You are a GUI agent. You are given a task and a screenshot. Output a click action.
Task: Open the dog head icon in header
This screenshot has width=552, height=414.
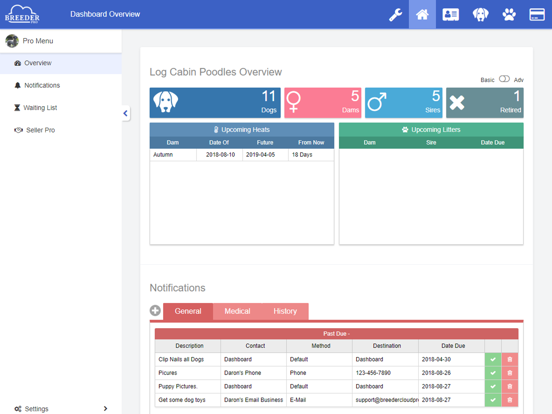tap(480, 15)
